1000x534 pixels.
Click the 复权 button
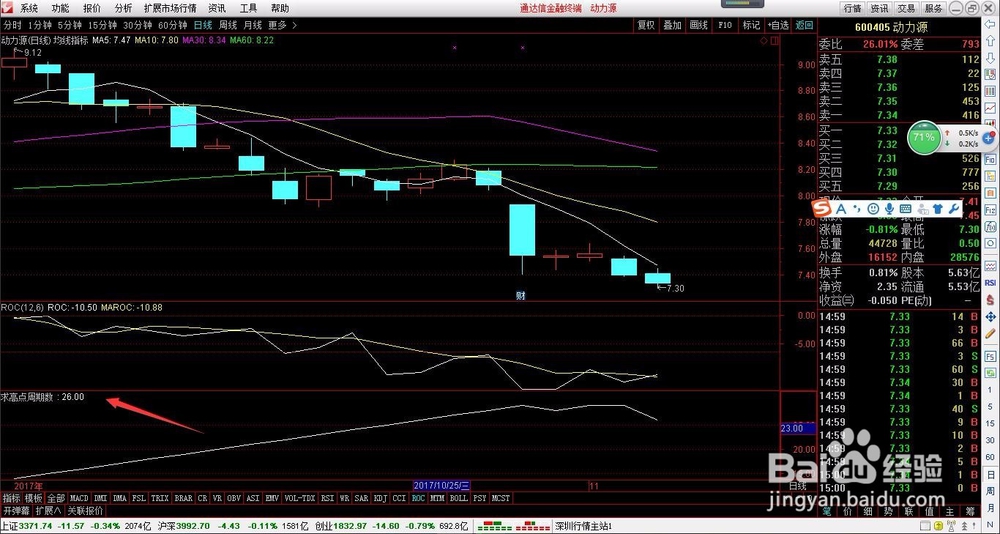tap(646, 26)
